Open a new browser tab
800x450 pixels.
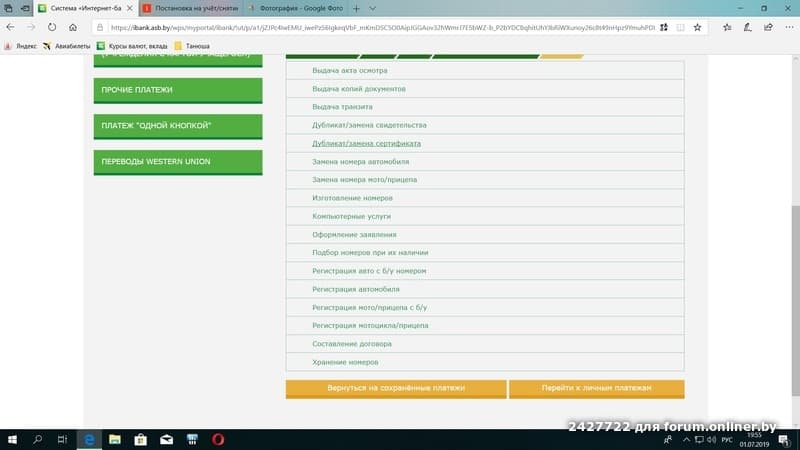(x=356, y=8)
